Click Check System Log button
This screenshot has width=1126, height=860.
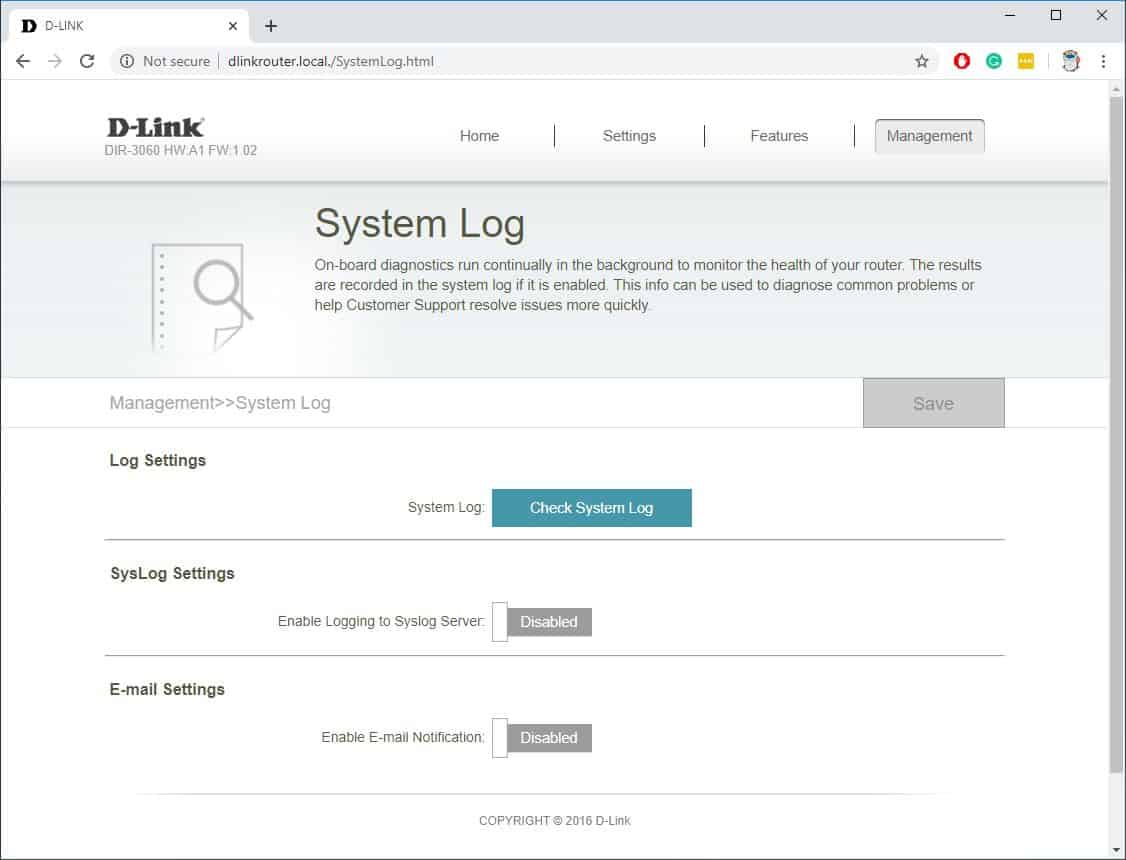(591, 508)
